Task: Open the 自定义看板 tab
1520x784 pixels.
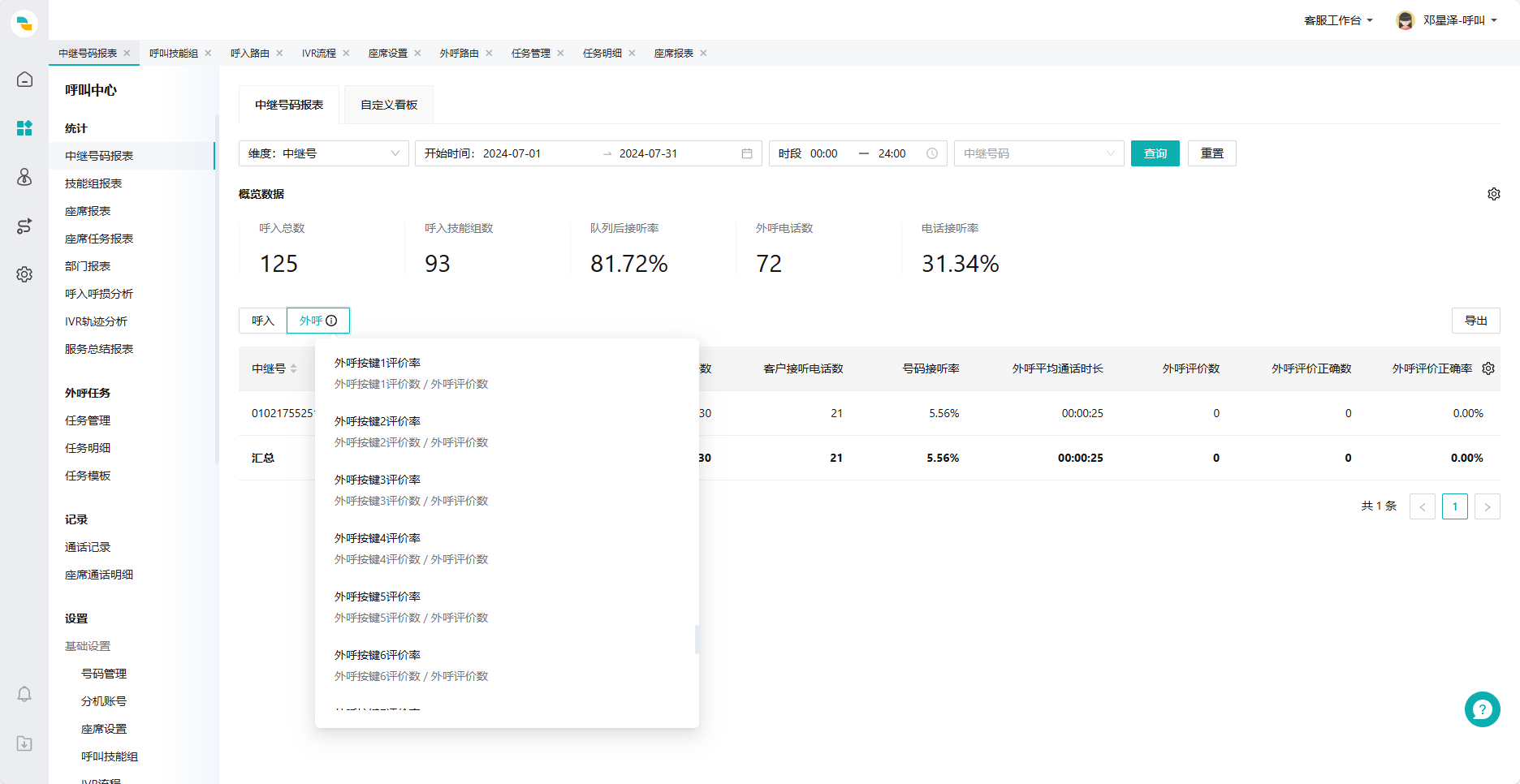Action: click(x=389, y=105)
